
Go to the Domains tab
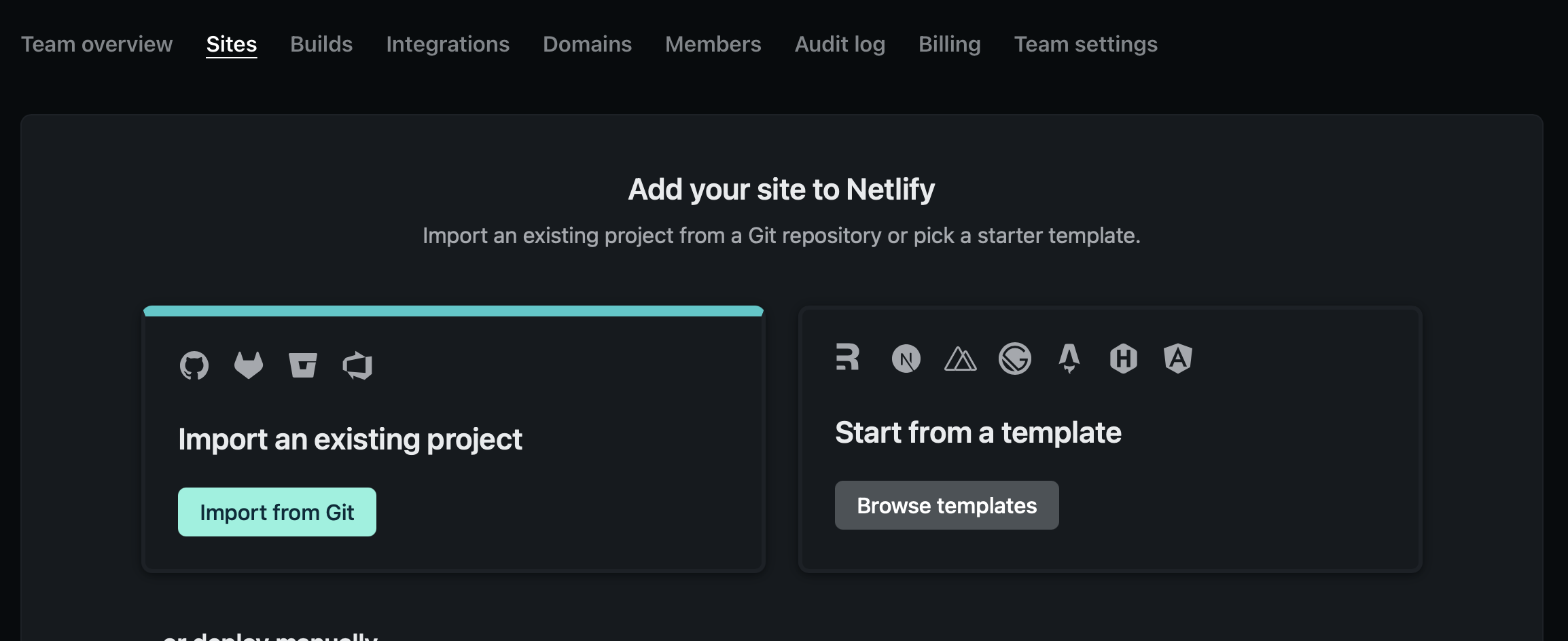(x=588, y=44)
